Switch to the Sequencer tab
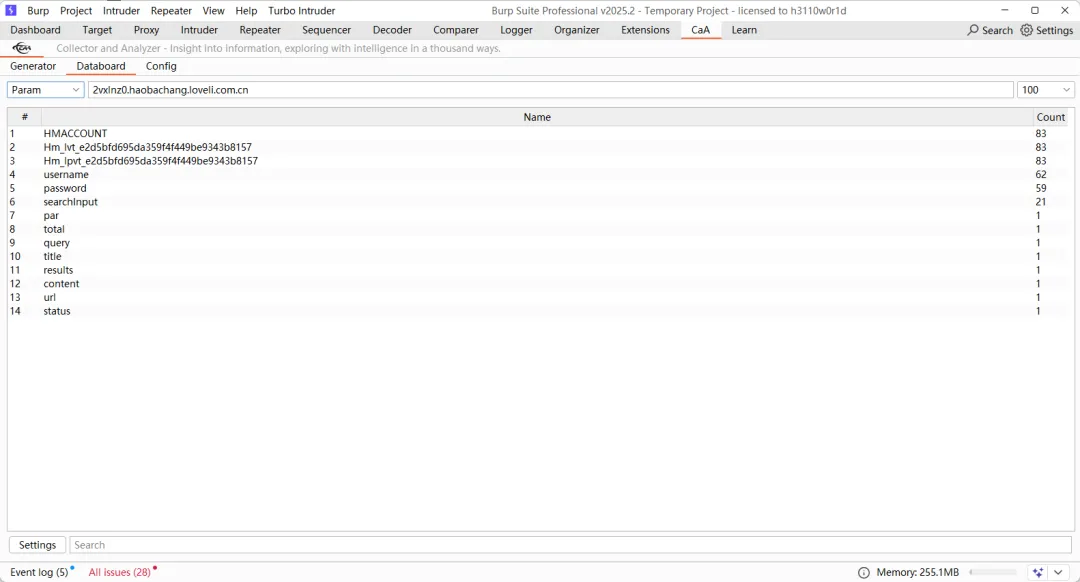The image size is (1080, 582). click(x=326, y=30)
